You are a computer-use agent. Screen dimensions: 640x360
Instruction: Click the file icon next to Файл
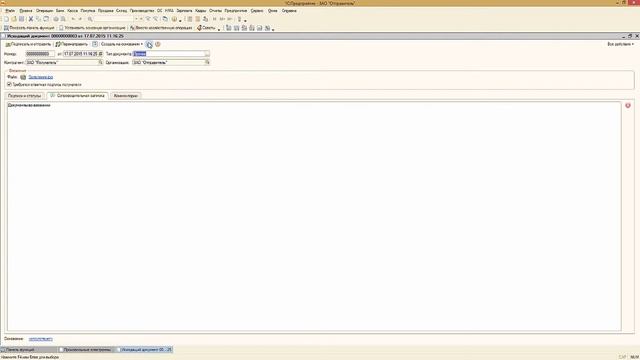23,77
